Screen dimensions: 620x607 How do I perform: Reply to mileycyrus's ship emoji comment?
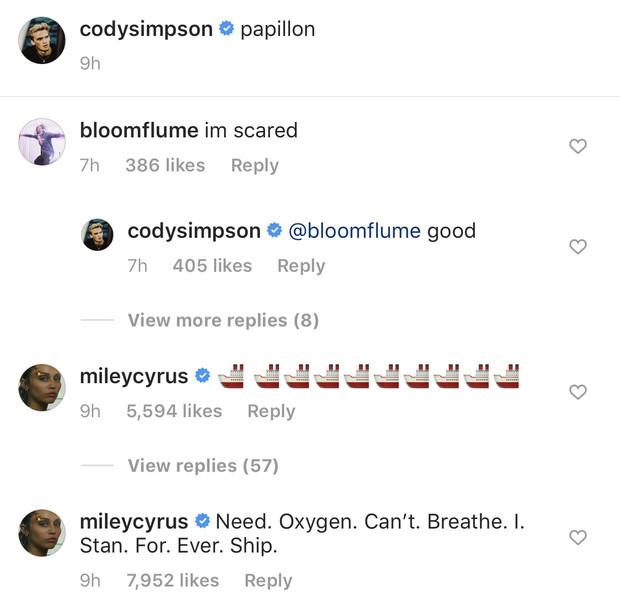271,411
